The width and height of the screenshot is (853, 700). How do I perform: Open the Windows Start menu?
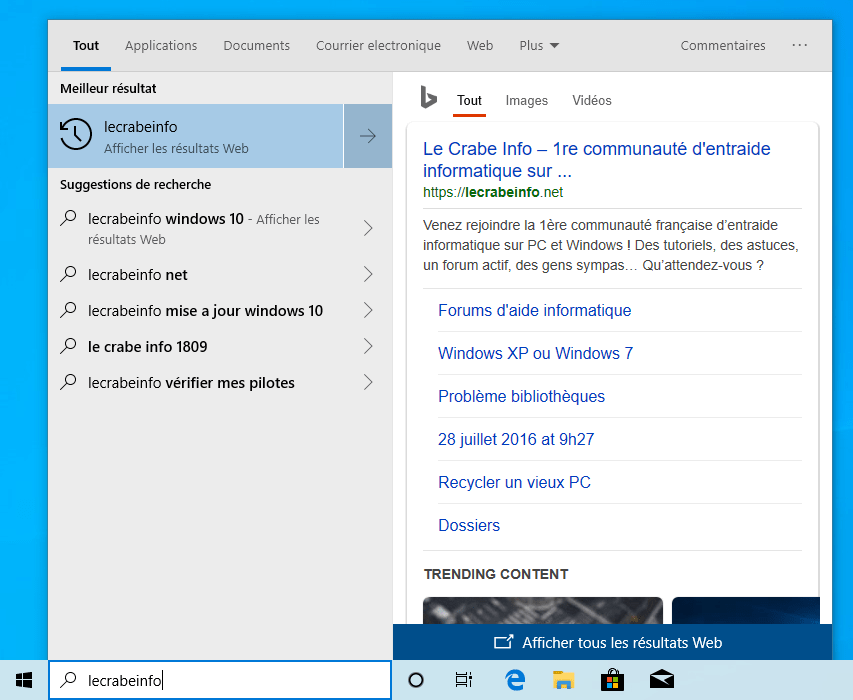click(x=24, y=680)
